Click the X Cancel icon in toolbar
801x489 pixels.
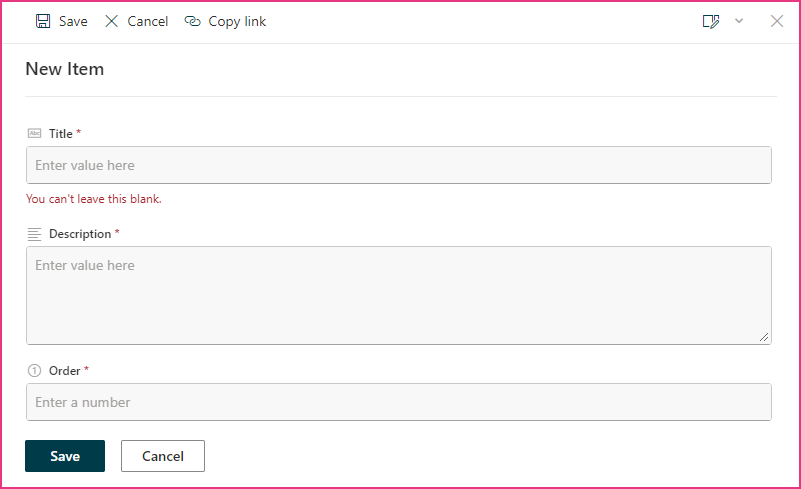click(x=111, y=21)
